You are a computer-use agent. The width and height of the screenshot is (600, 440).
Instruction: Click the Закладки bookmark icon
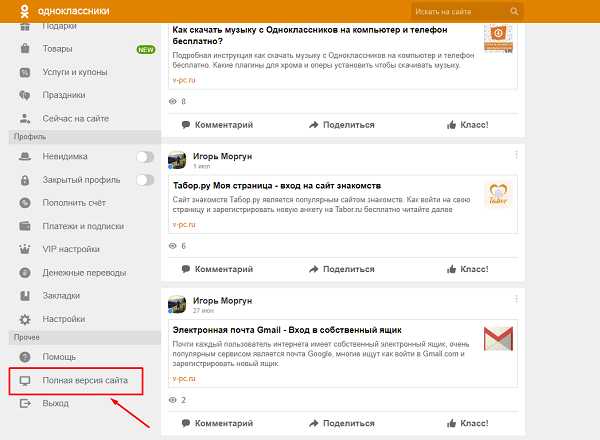[x=25, y=296]
